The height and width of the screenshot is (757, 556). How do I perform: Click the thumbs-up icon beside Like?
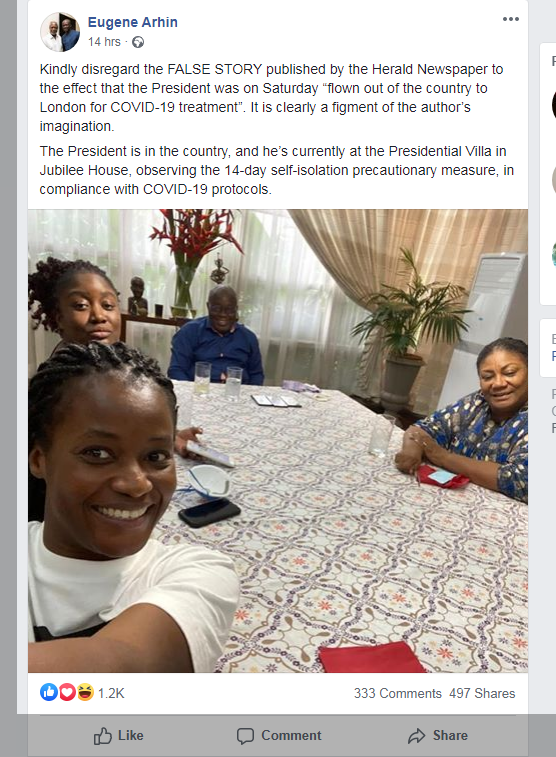(x=102, y=736)
